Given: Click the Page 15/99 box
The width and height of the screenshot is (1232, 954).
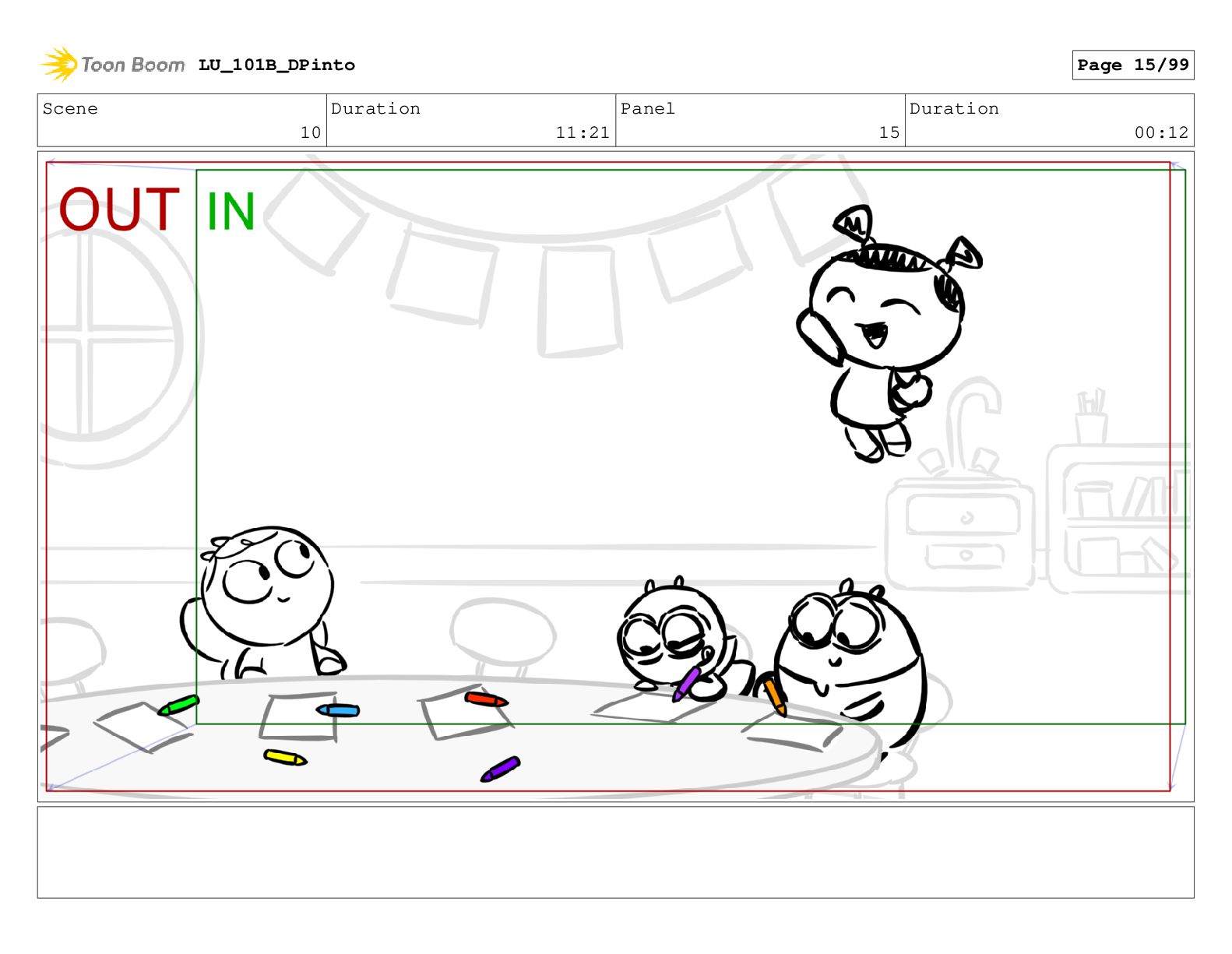Looking at the screenshot, I should pyautogui.click(x=1132, y=65).
